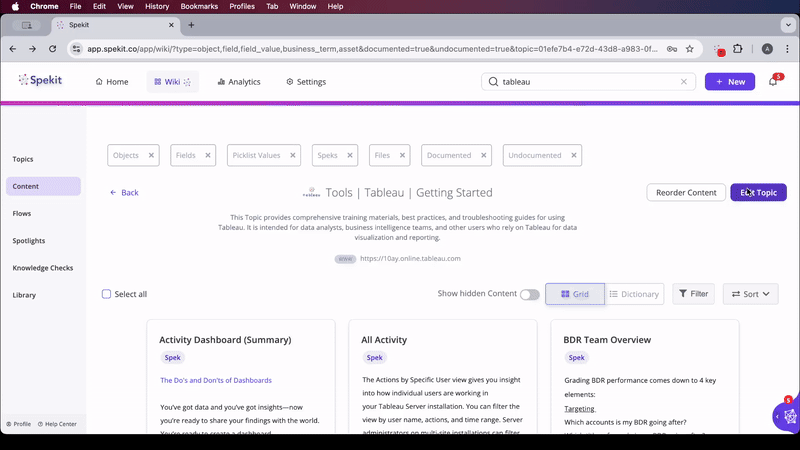Remove the Picklist Values filter chip

(x=293, y=155)
